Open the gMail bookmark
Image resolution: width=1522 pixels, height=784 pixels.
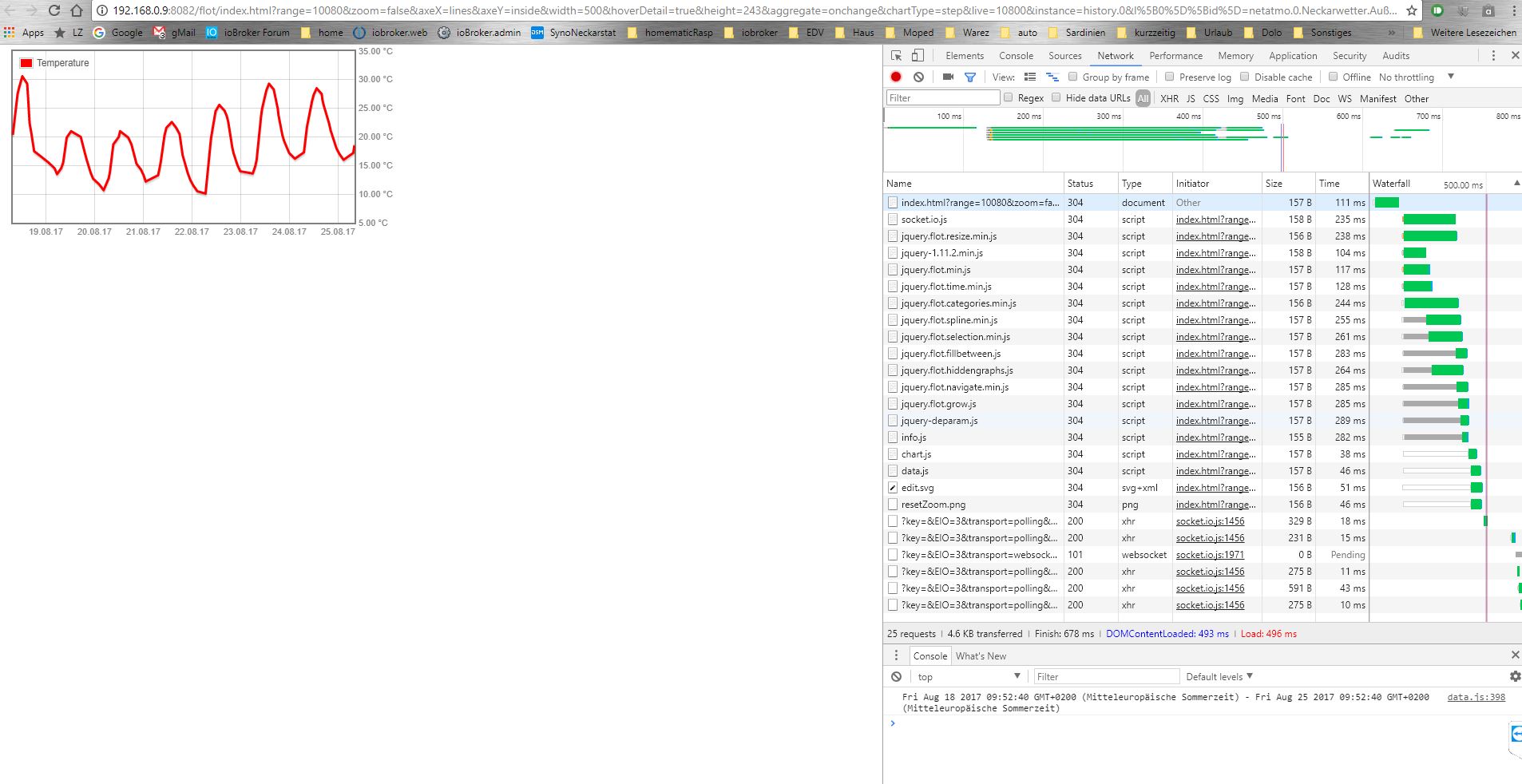[174, 33]
